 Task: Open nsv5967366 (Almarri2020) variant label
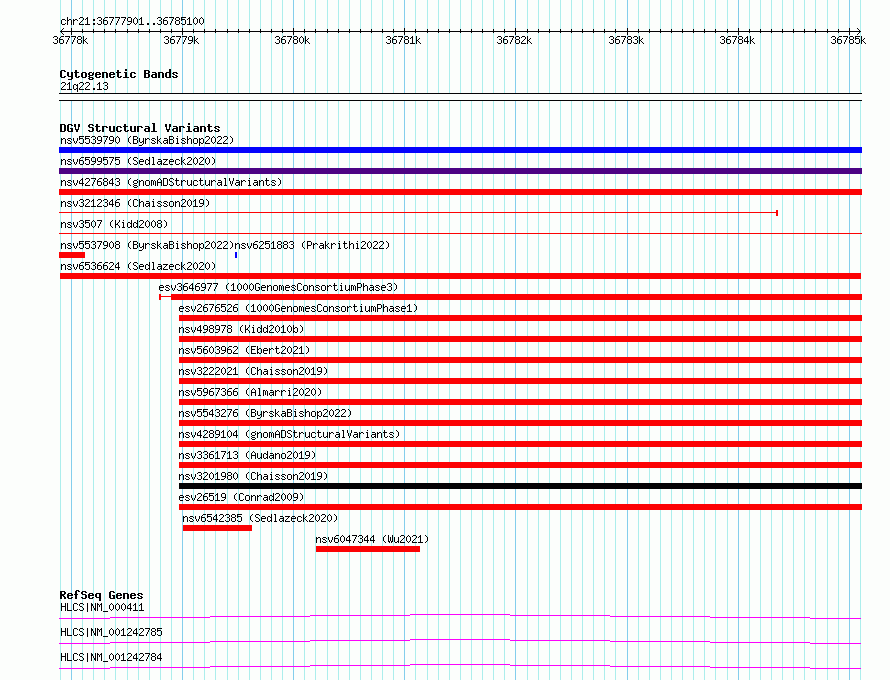(250, 392)
